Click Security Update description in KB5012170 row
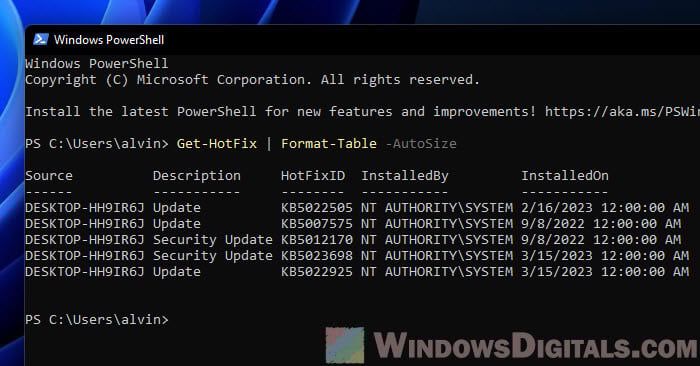 click(212, 240)
